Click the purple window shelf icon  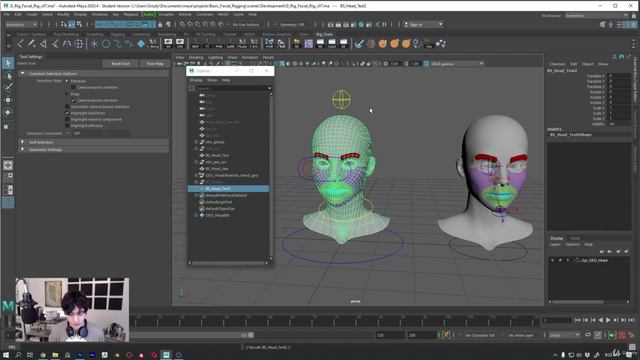tap(309, 44)
